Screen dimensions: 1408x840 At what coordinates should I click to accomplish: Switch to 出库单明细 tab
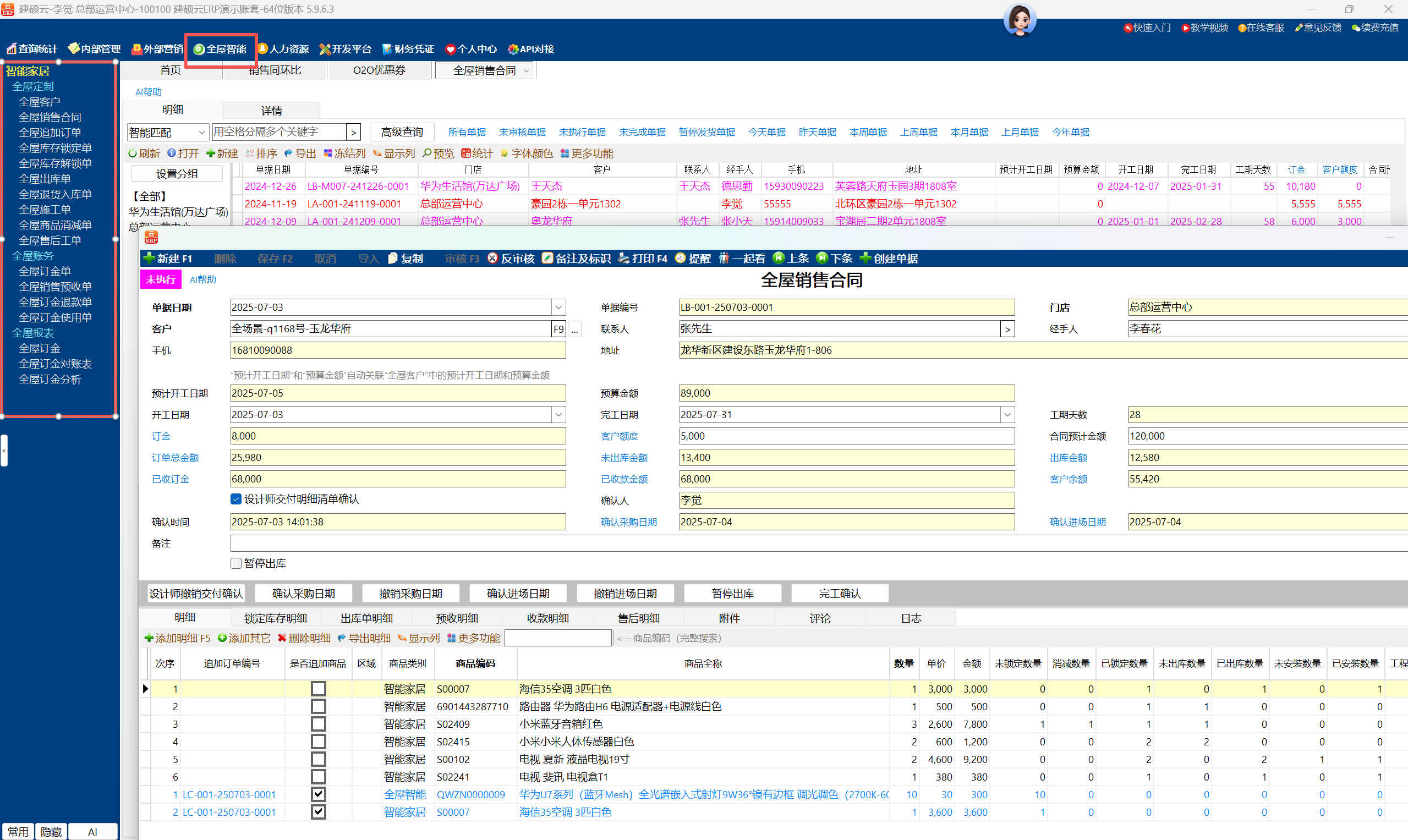pyautogui.click(x=366, y=618)
